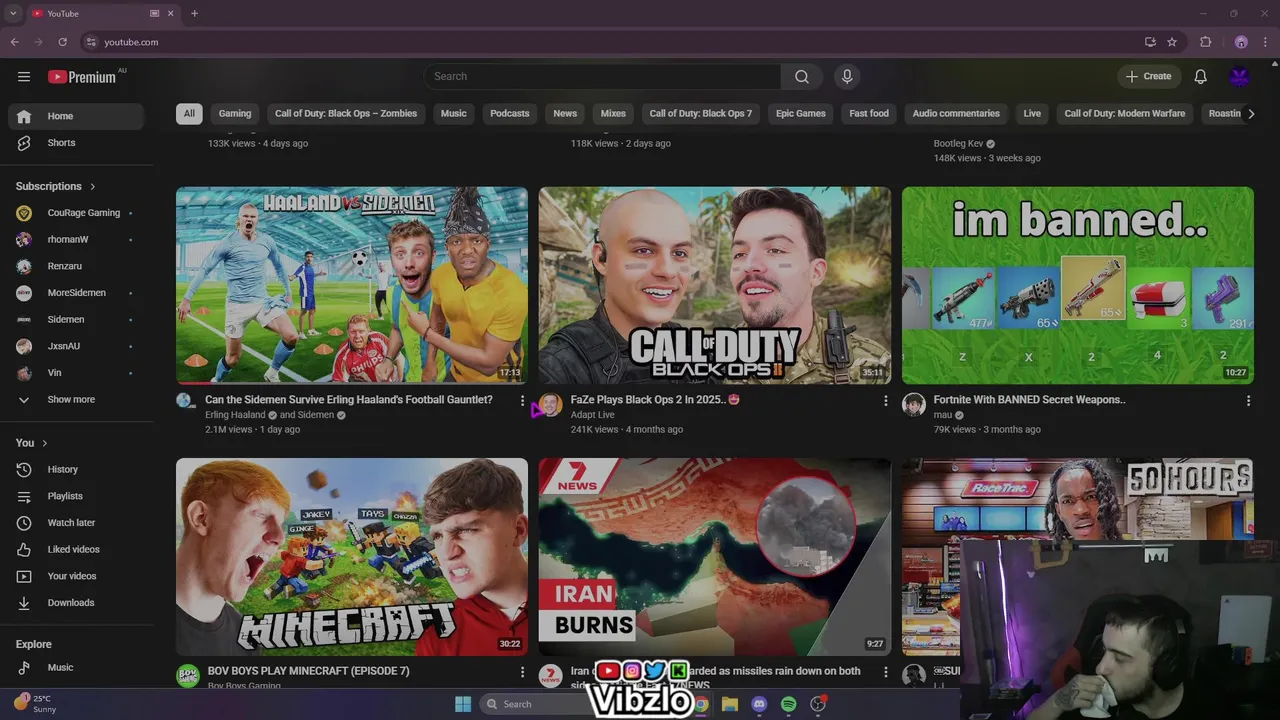Click the 7NEWS channel avatar
Viewport: 1280px width, 720px height.
[x=551, y=676]
